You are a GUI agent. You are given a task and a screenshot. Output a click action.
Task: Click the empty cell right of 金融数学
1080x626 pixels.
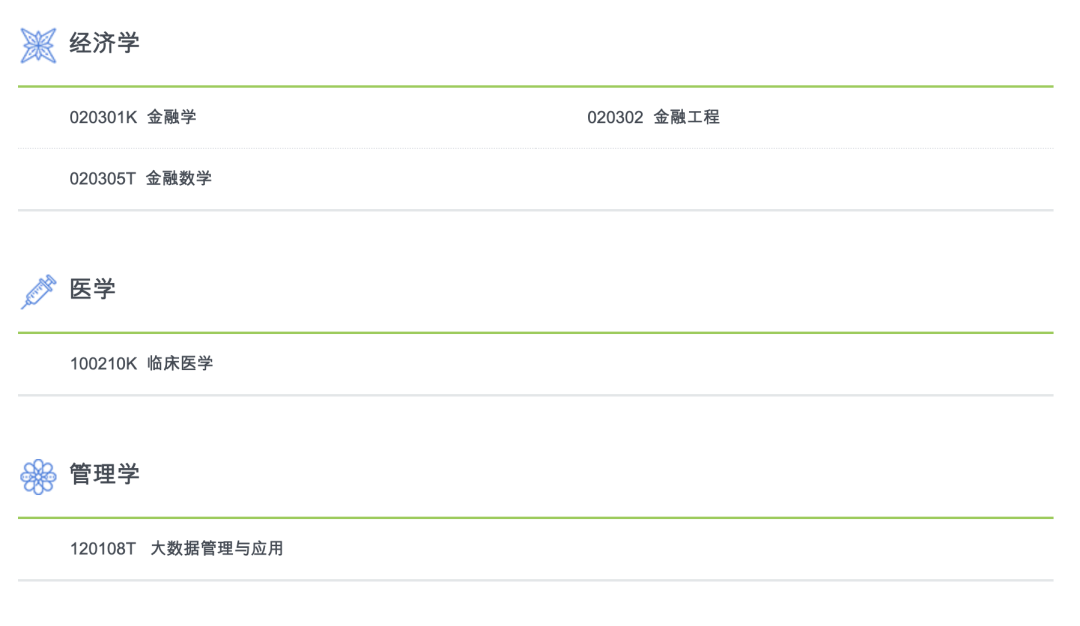795,179
